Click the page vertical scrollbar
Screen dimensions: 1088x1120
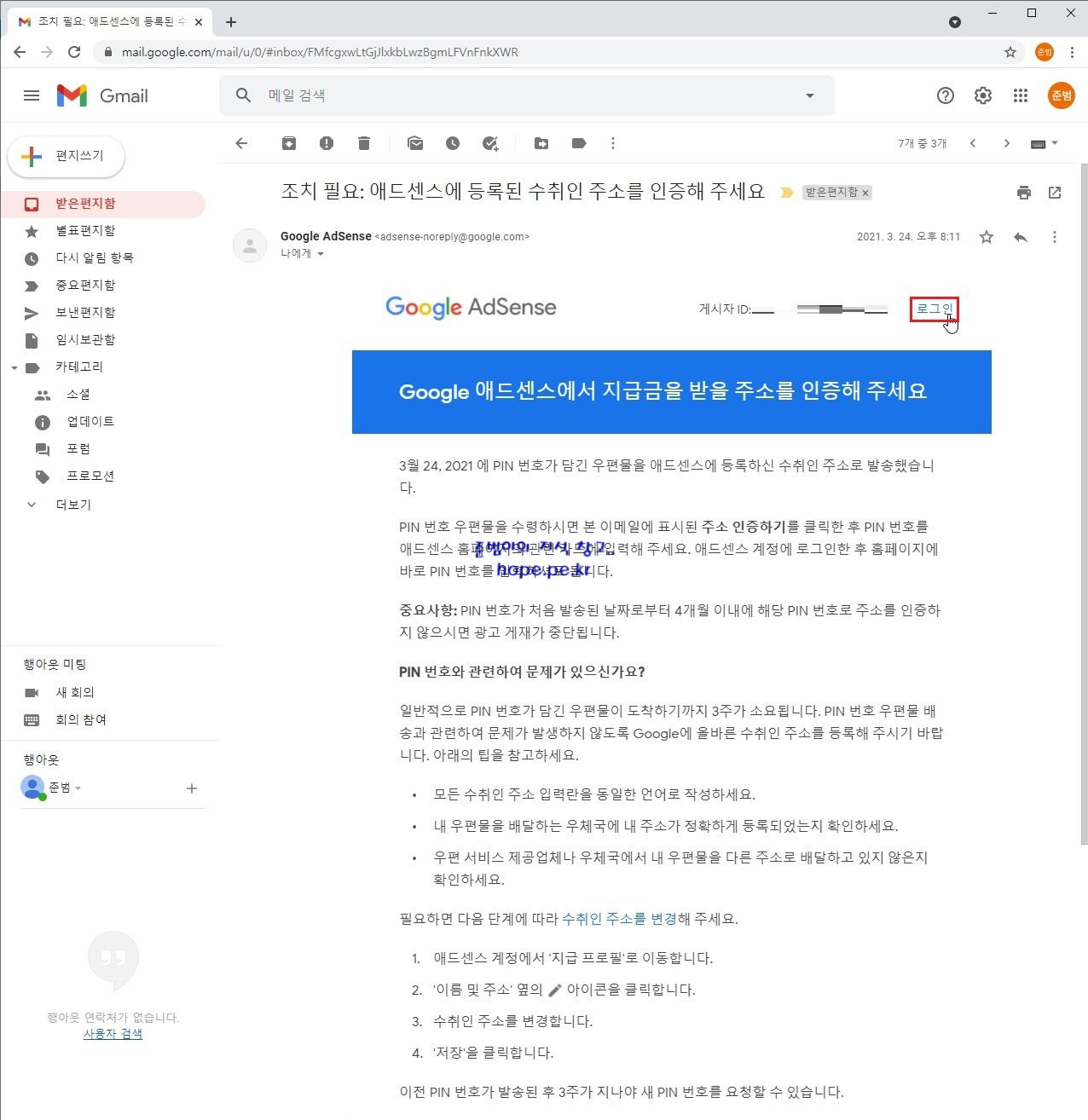coord(1084,503)
